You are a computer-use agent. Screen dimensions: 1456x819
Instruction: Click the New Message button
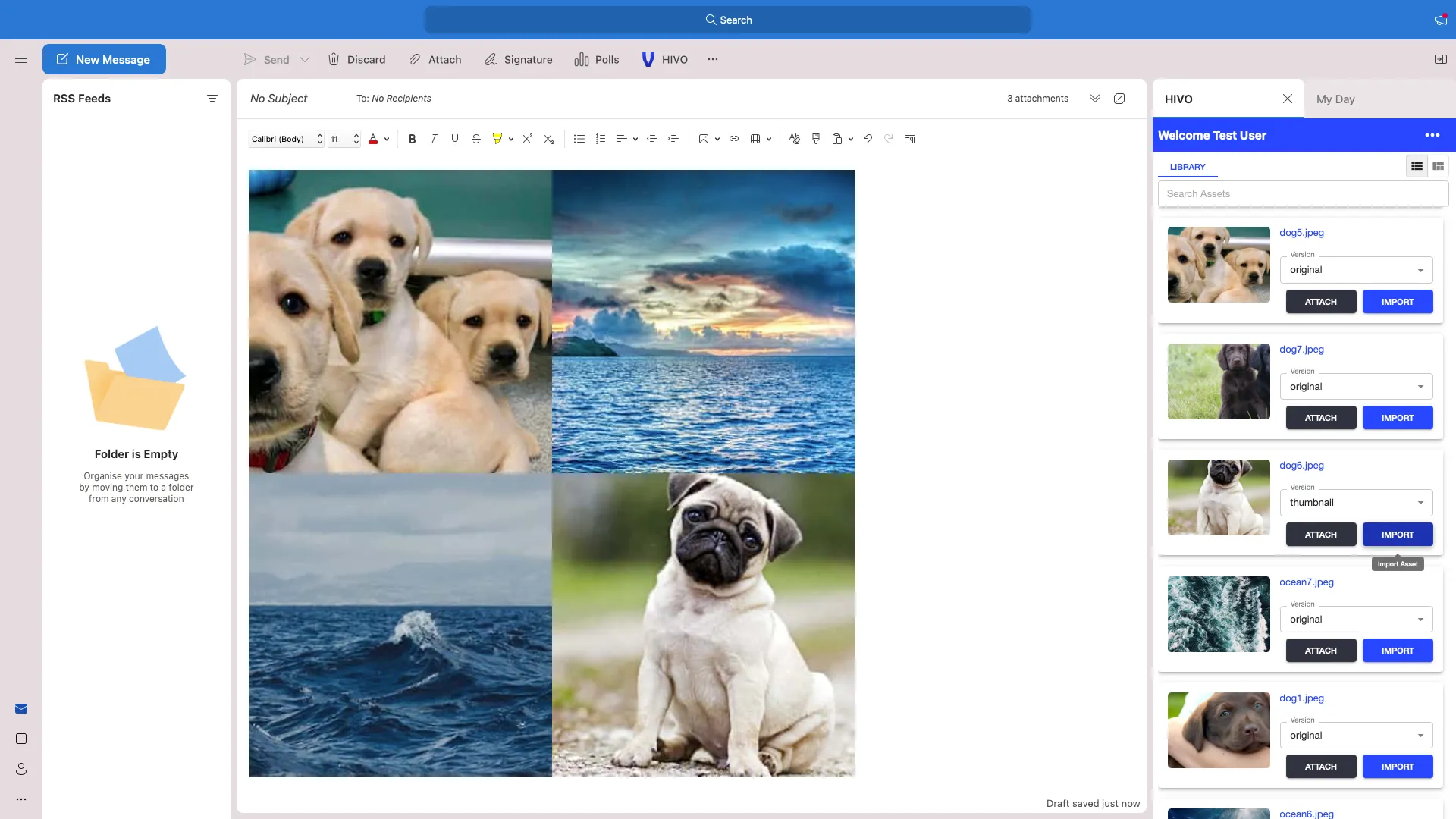point(104,59)
